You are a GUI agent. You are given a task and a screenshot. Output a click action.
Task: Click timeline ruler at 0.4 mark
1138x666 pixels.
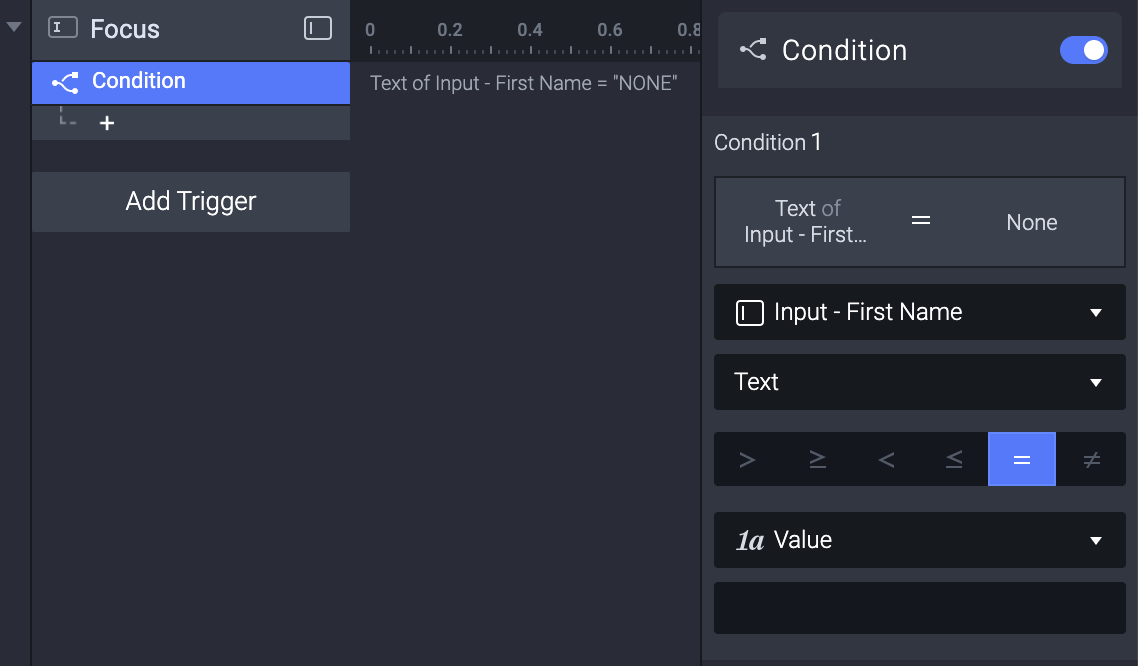tap(530, 30)
